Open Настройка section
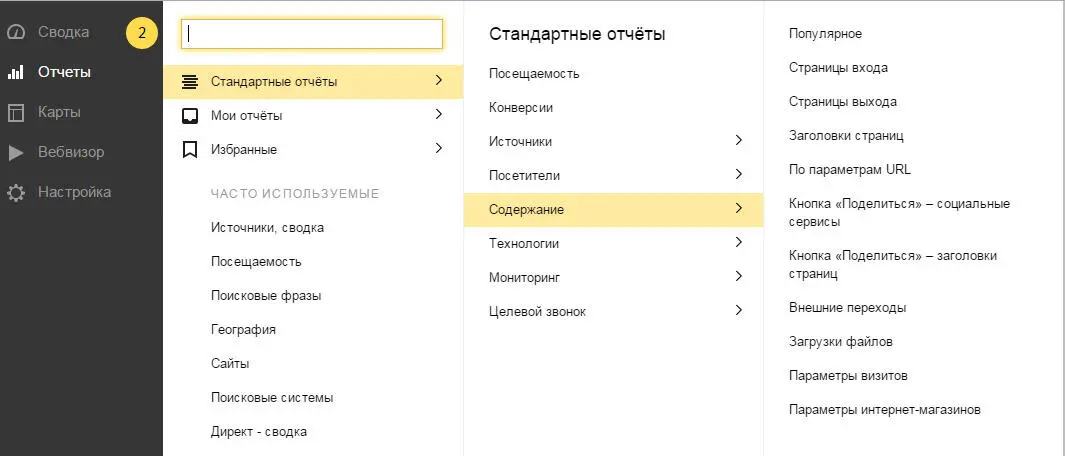 (x=75, y=192)
